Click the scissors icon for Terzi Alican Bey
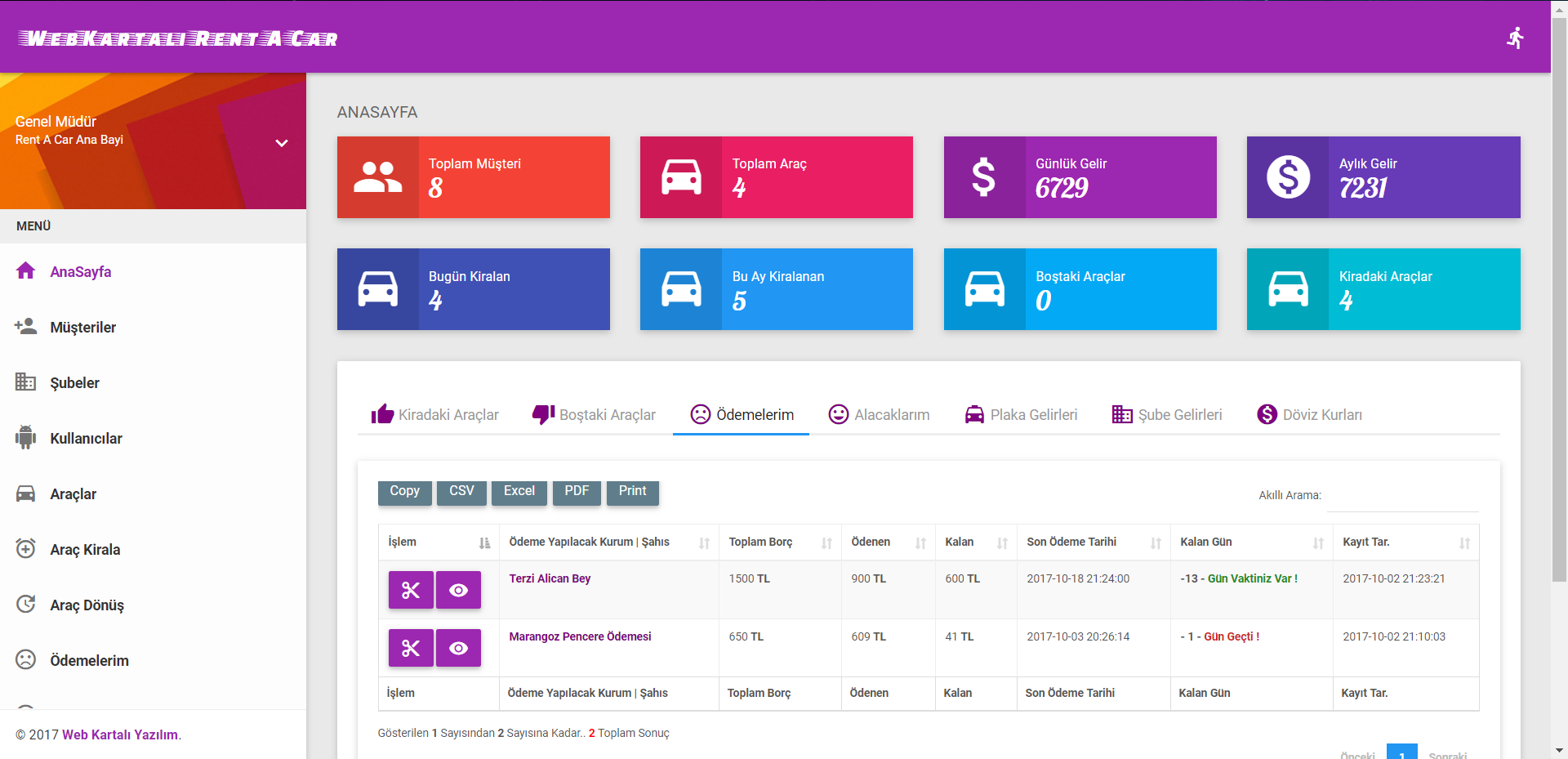This screenshot has height=759, width=1568. (411, 590)
